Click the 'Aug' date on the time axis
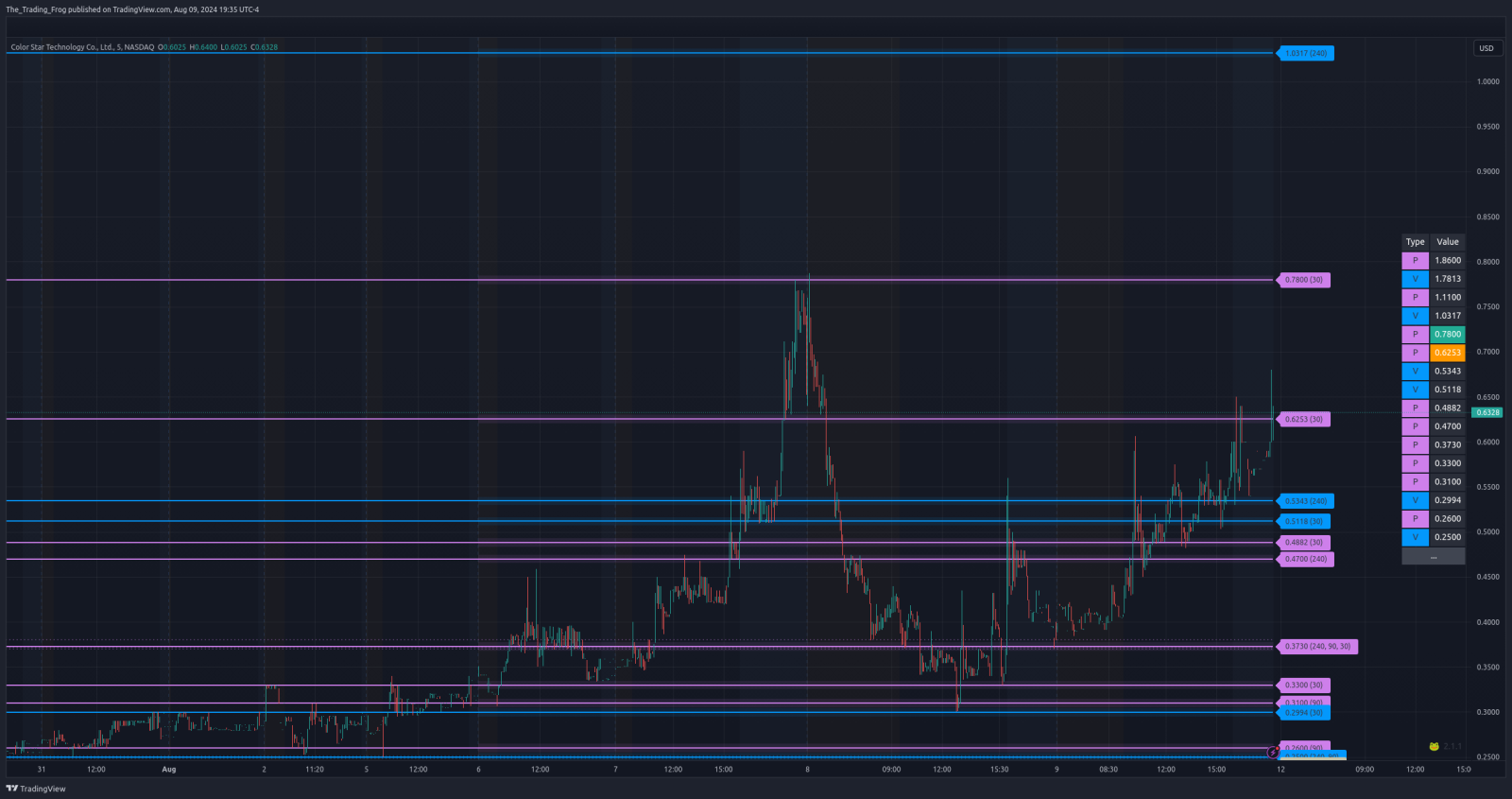Image resolution: width=1512 pixels, height=799 pixels. click(x=169, y=770)
